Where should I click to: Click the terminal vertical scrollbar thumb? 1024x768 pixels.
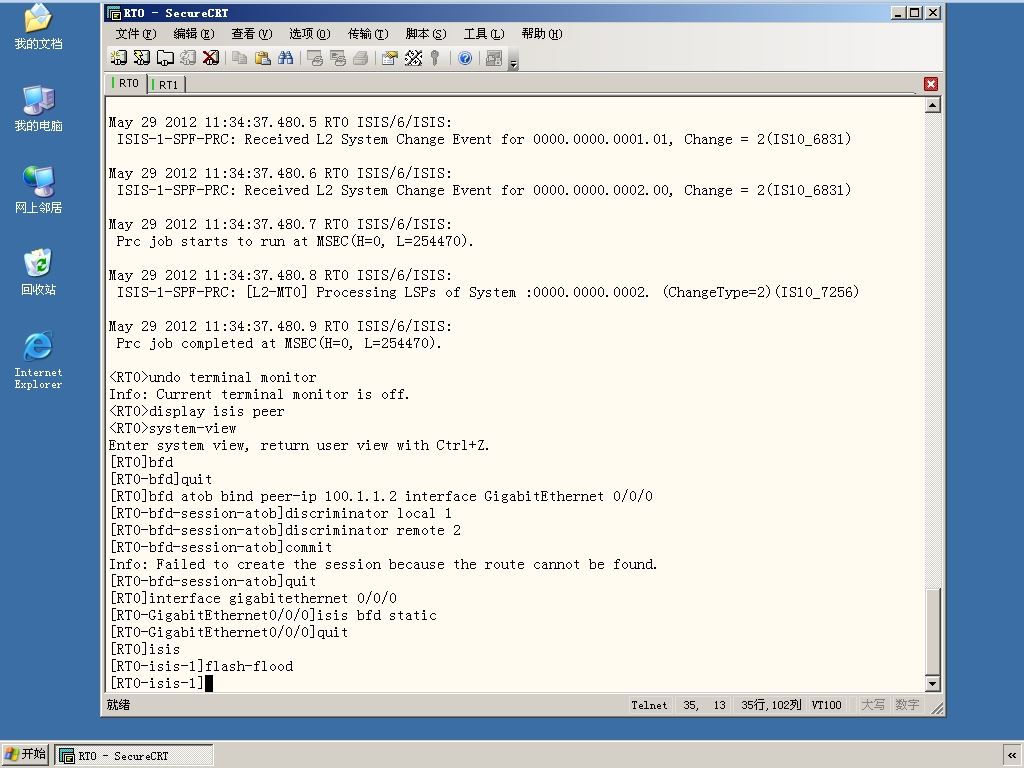(933, 632)
